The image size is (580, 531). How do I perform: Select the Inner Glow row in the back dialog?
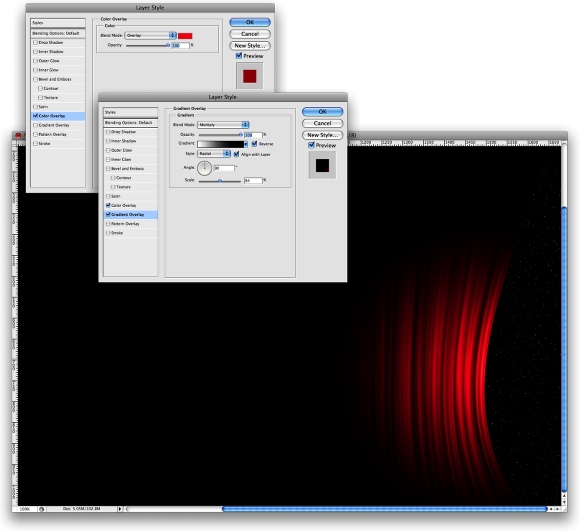point(58,70)
